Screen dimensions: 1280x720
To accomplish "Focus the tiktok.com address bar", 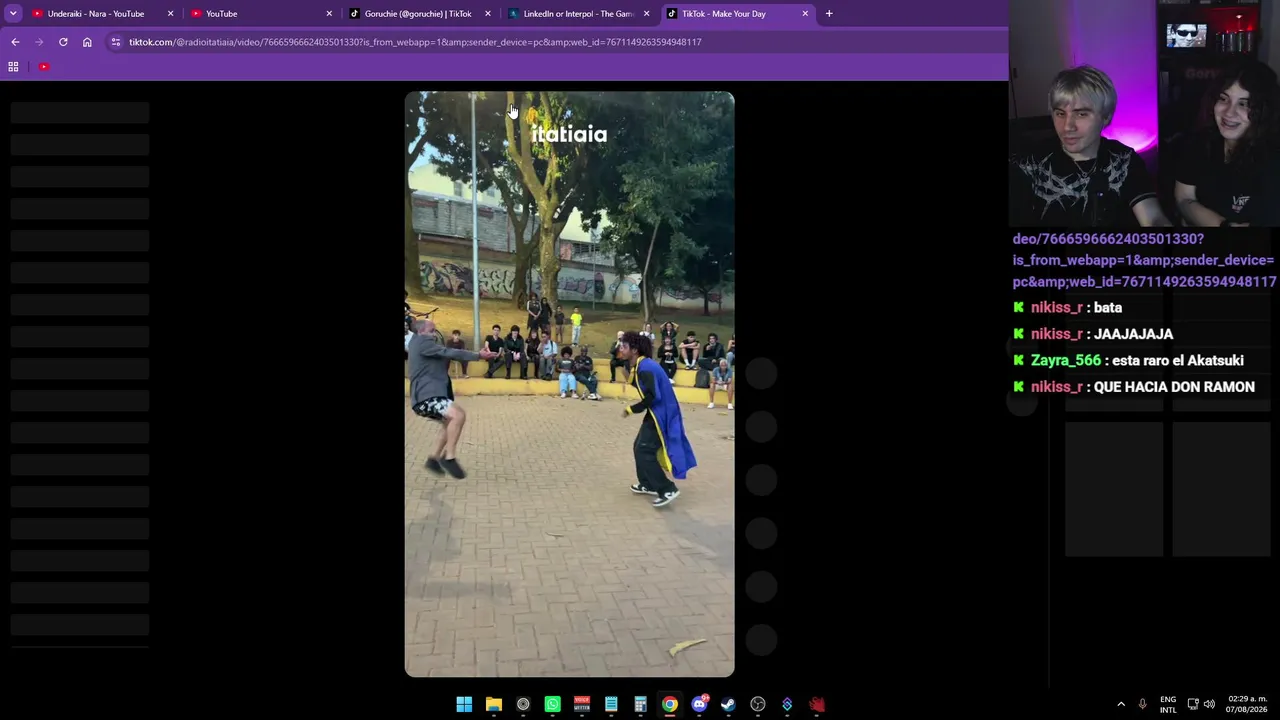I will (556, 42).
